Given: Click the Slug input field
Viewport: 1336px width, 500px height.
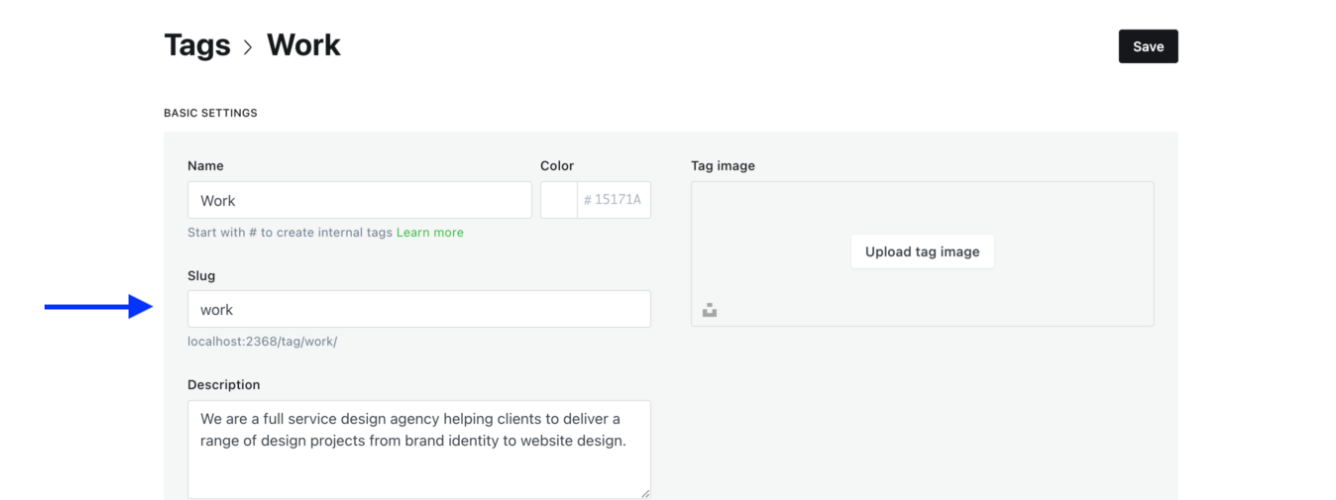Looking at the screenshot, I should click(x=419, y=309).
